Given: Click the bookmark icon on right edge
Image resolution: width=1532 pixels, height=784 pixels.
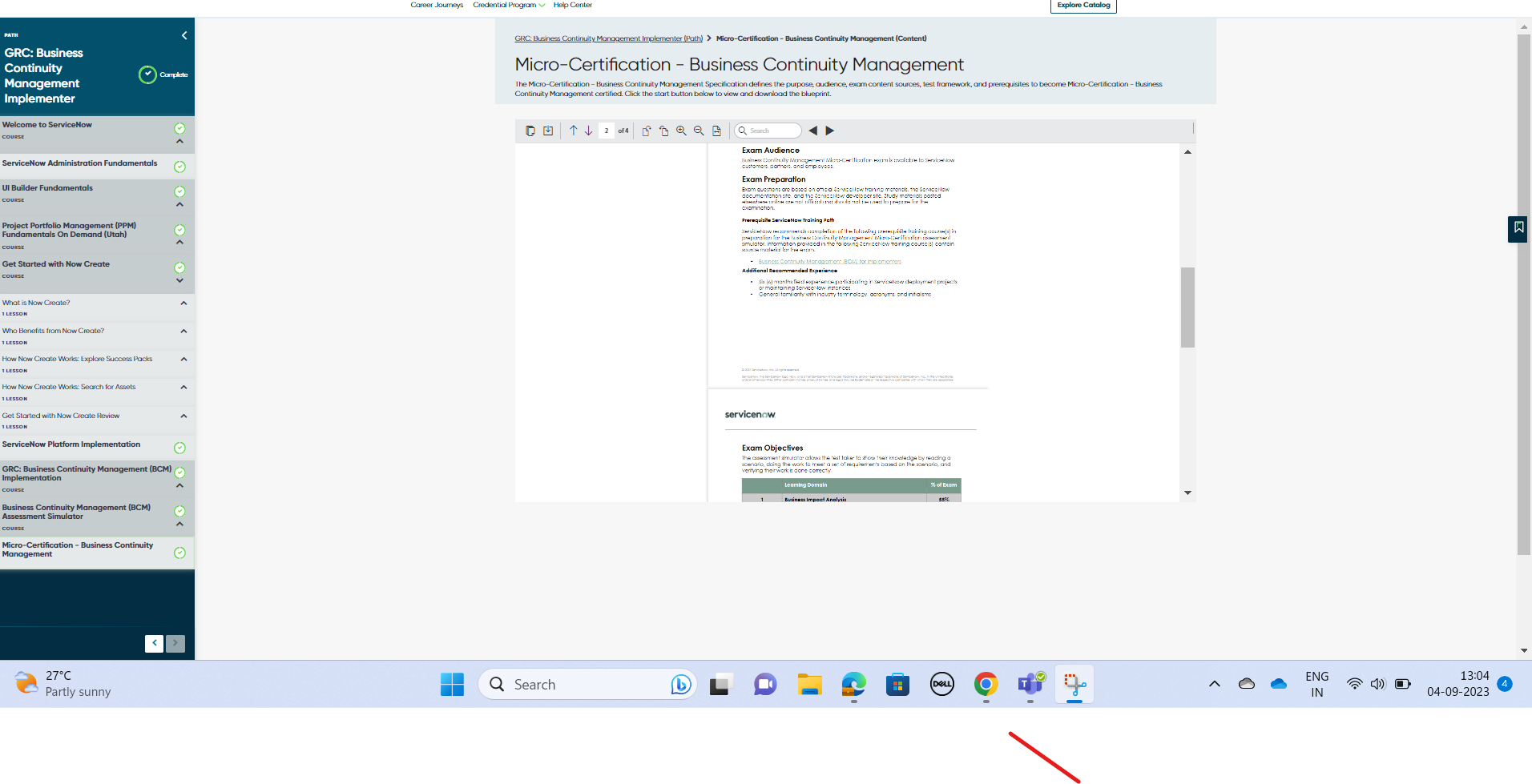Looking at the screenshot, I should [1518, 228].
